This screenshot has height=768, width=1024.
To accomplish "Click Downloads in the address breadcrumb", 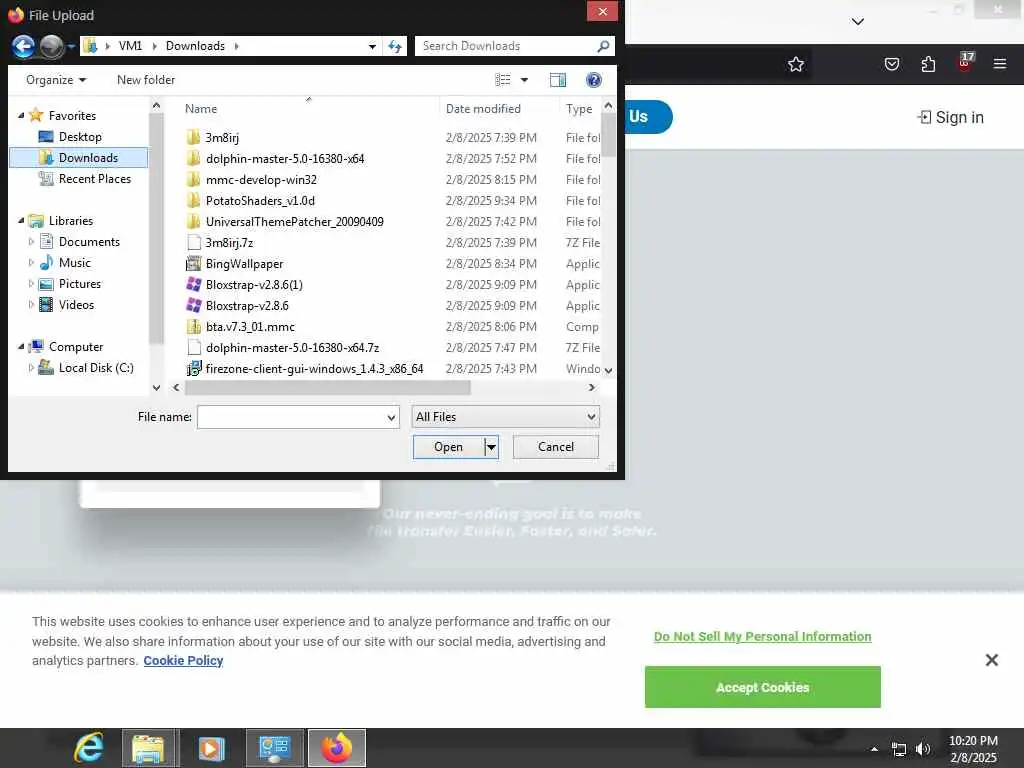I will coord(195,46).
